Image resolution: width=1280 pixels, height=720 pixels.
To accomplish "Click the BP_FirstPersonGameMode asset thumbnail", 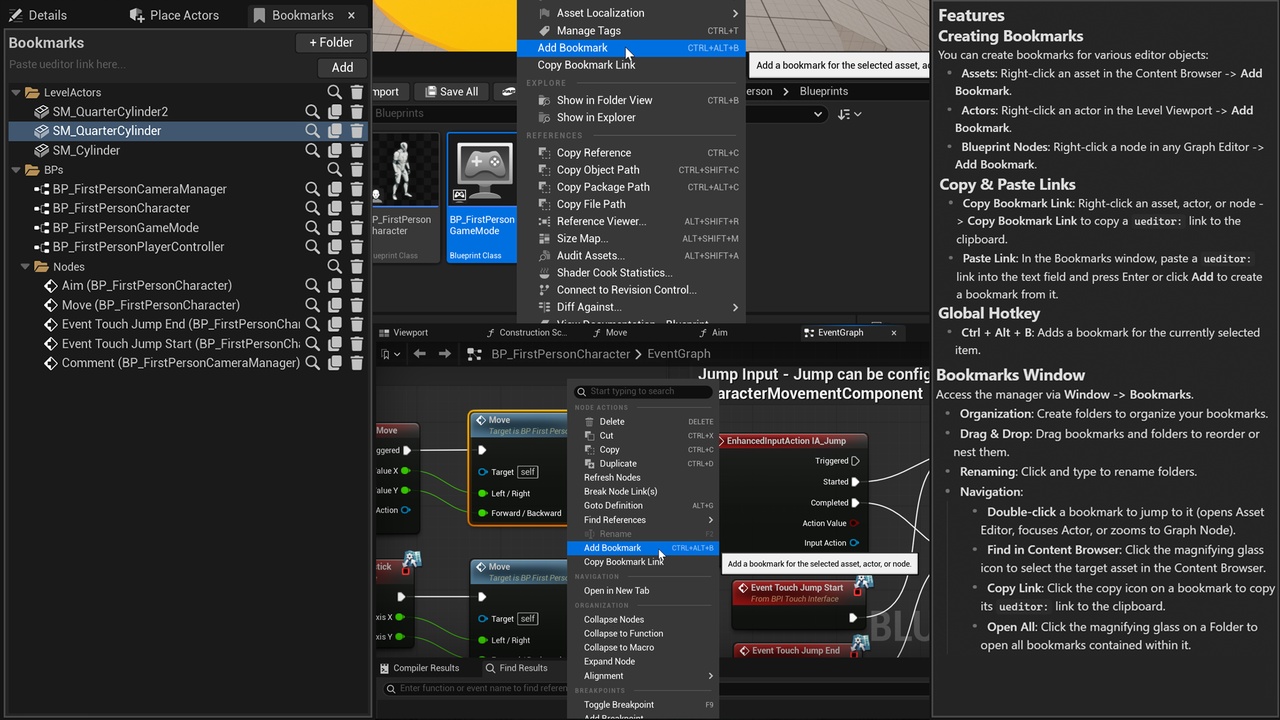I will tap(482, 170).
